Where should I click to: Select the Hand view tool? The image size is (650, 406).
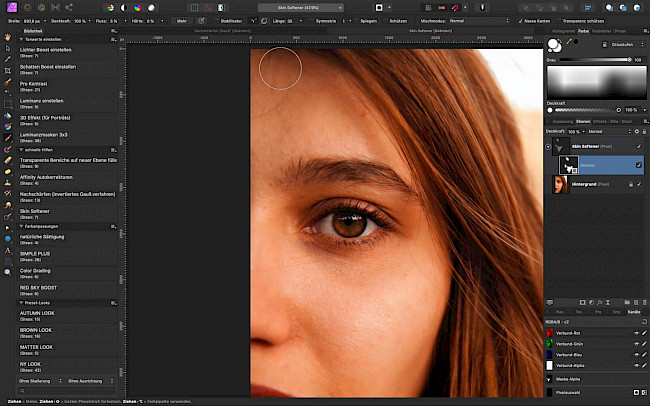pyautogui.click(x=7, y=37)
